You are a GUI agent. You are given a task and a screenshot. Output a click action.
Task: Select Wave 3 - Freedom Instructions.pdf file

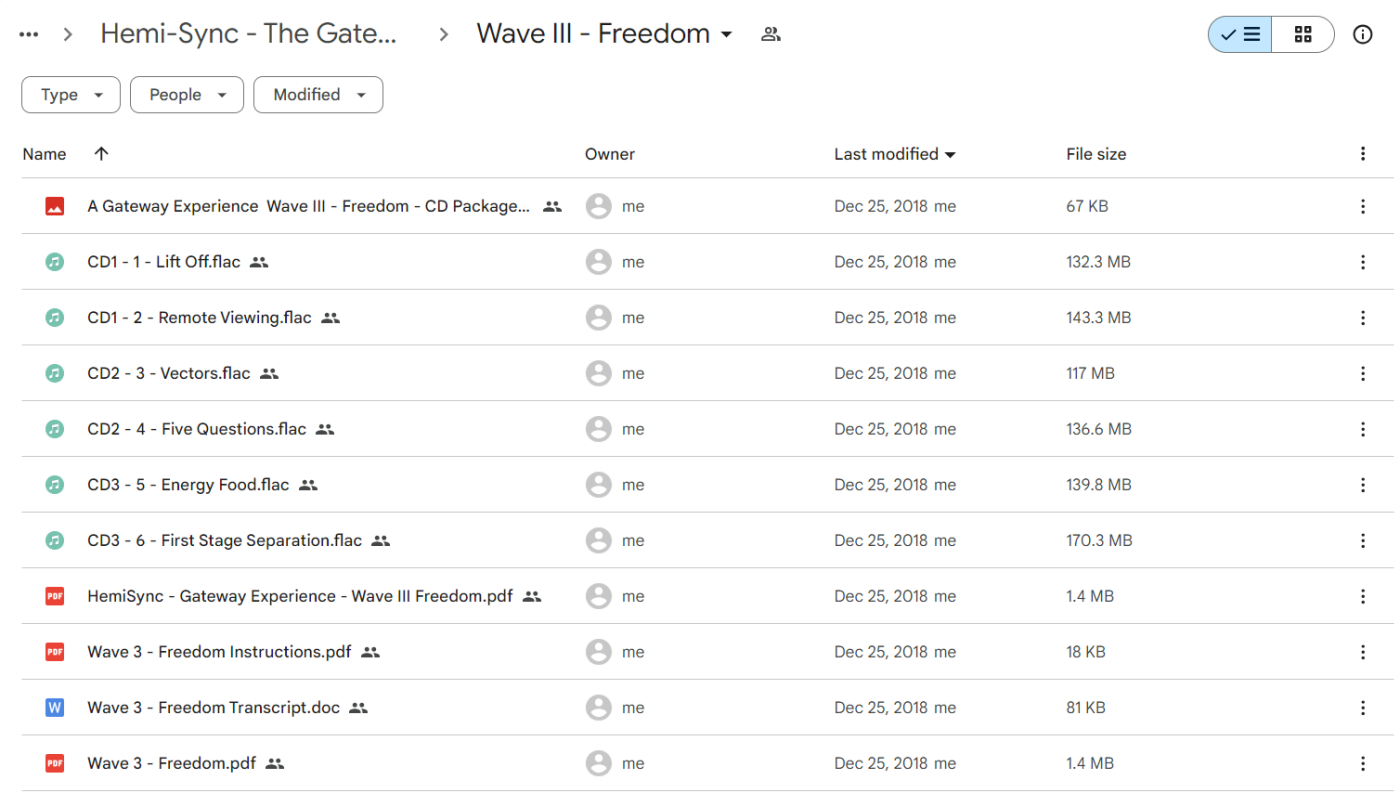click(x=219, y=652)
